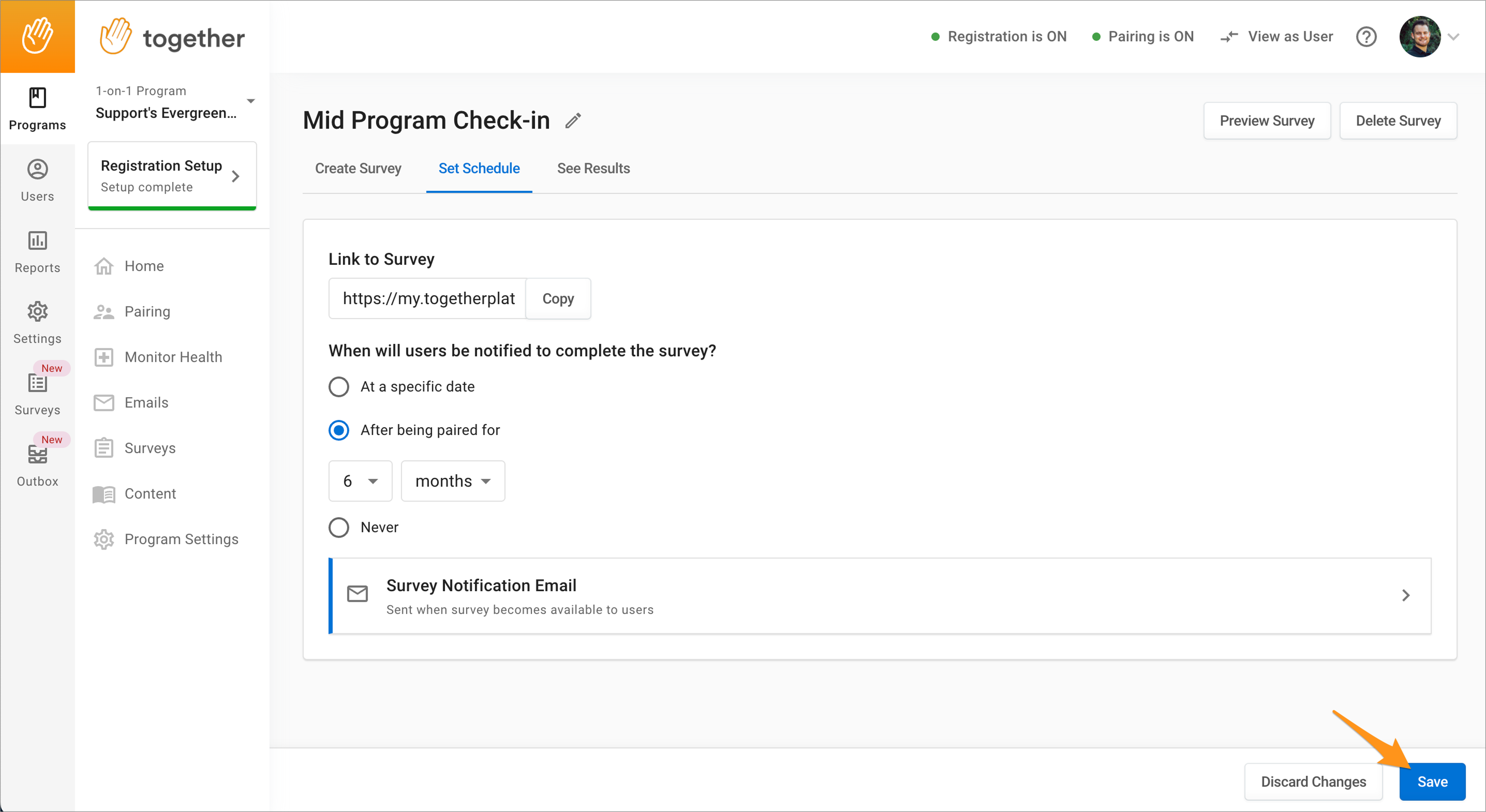Open Program Settings in program menu
This screenshot has width=1486, height=812.
pos(181,539)
